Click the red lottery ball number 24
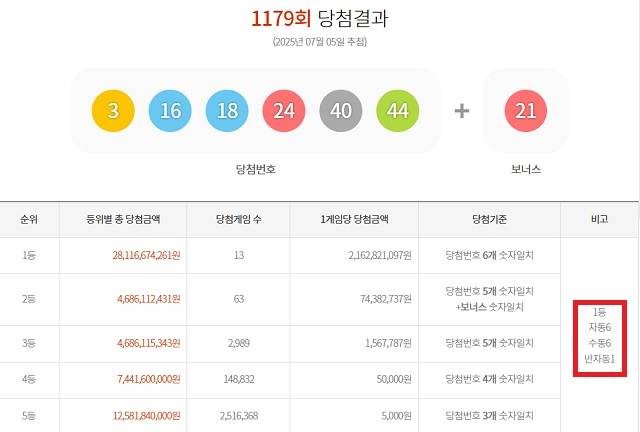 pos(284,111)
